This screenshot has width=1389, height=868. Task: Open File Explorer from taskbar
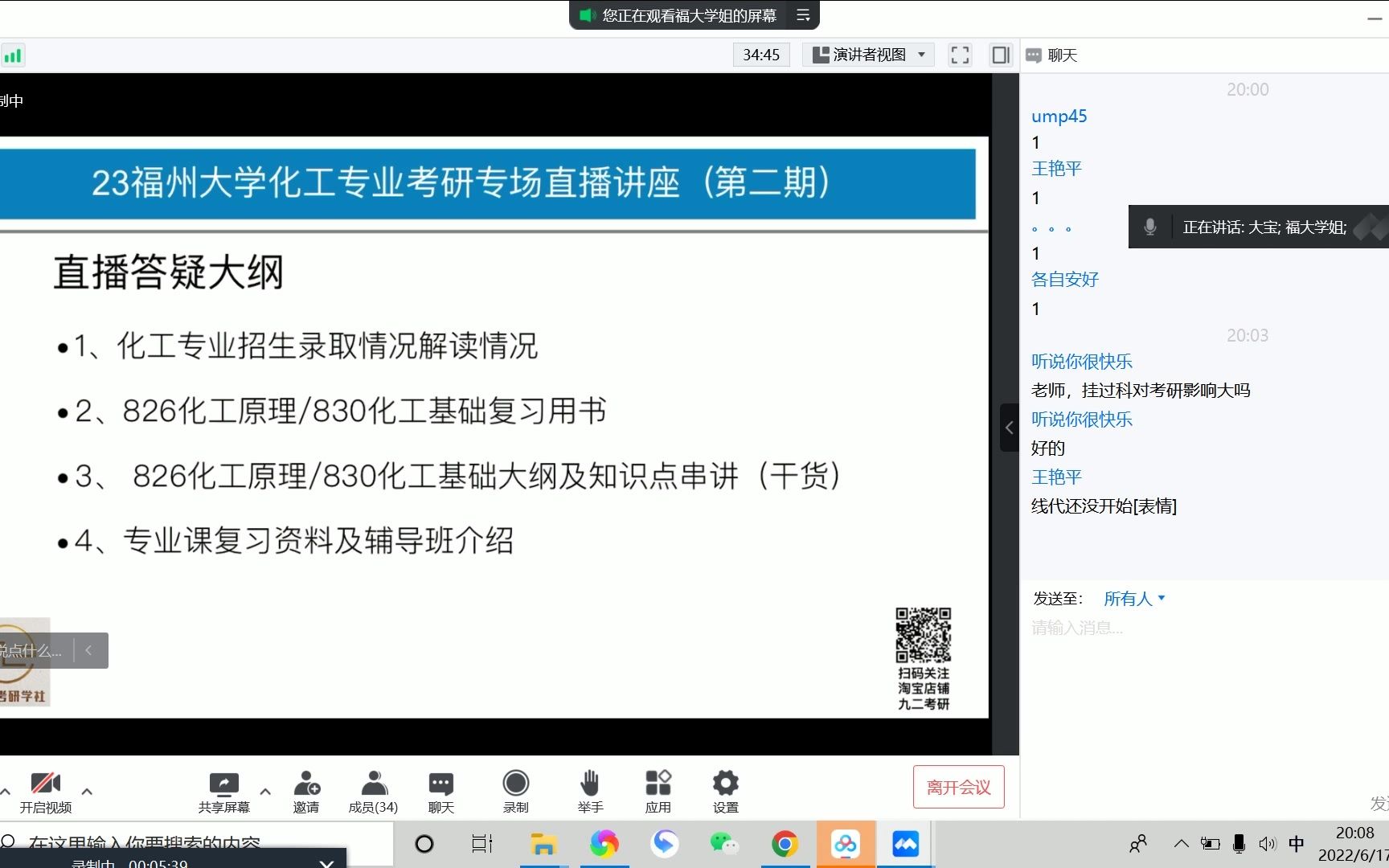pyautogui.click(x=543, y=844)
